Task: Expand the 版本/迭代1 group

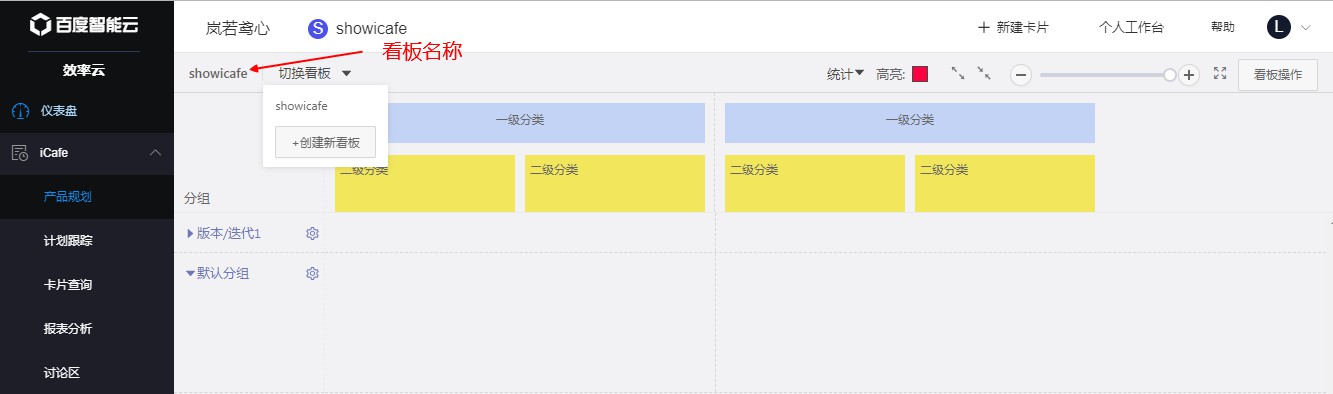Action: [x=191, y=233]
